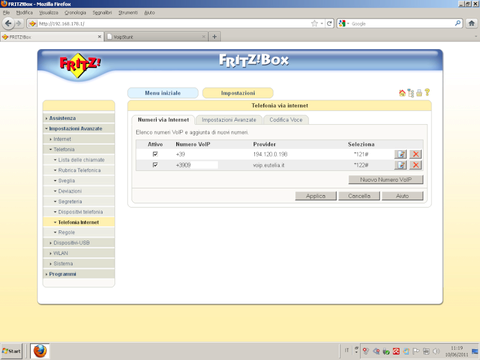This screenshot has width=480, height=360.
Task: Open the Impostazioni tab
Action: click(238, 93)
